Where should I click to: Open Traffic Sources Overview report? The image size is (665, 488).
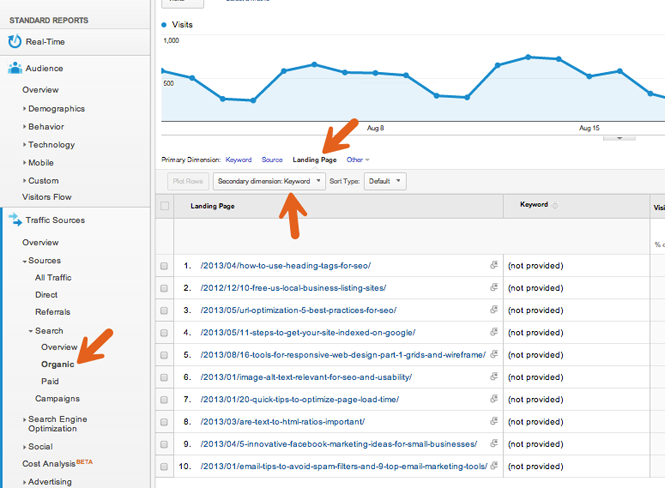40,243
